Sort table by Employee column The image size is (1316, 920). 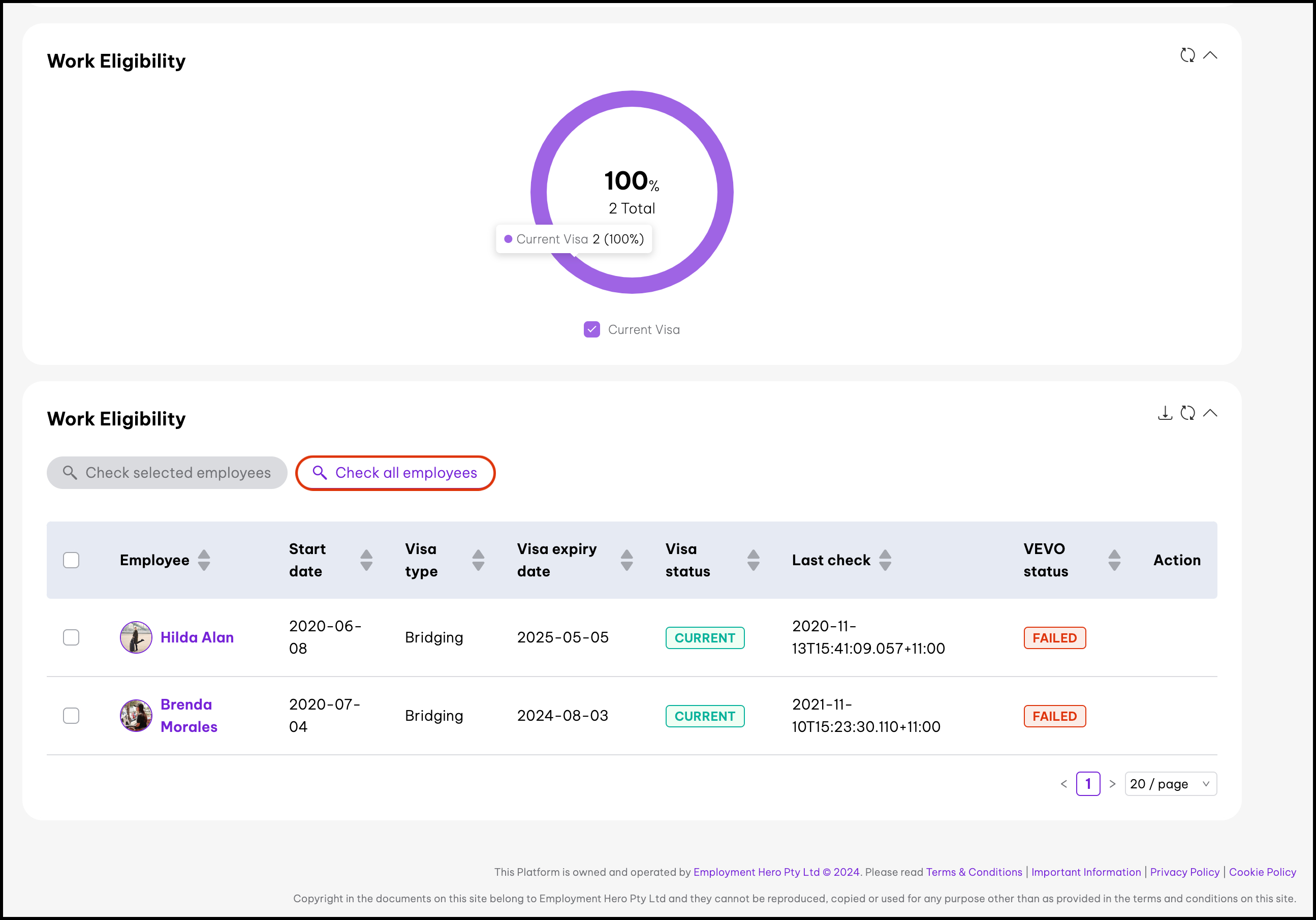coord(203,560)
